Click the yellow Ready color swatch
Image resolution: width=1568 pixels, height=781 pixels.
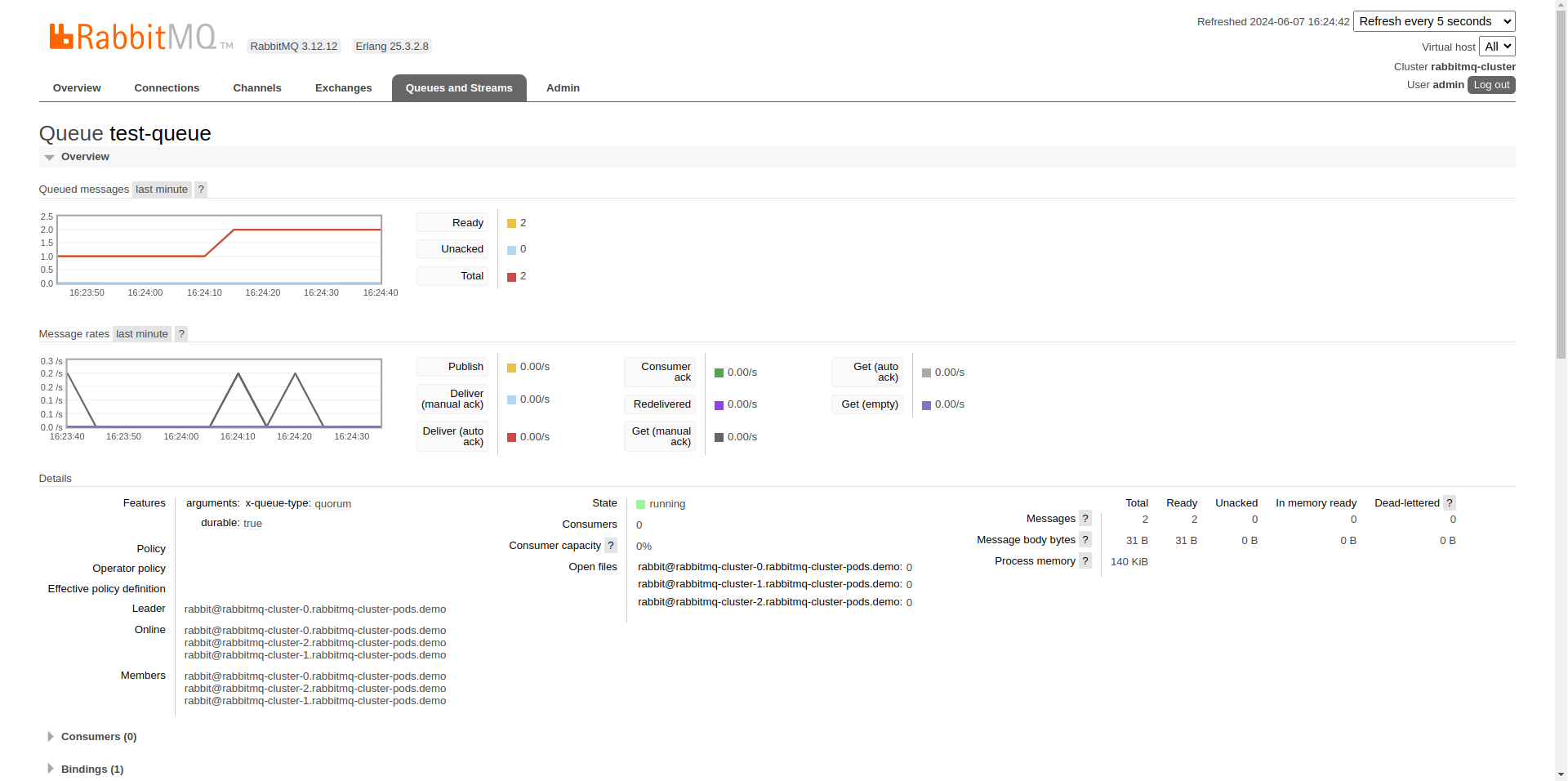[x=511, y=224]
